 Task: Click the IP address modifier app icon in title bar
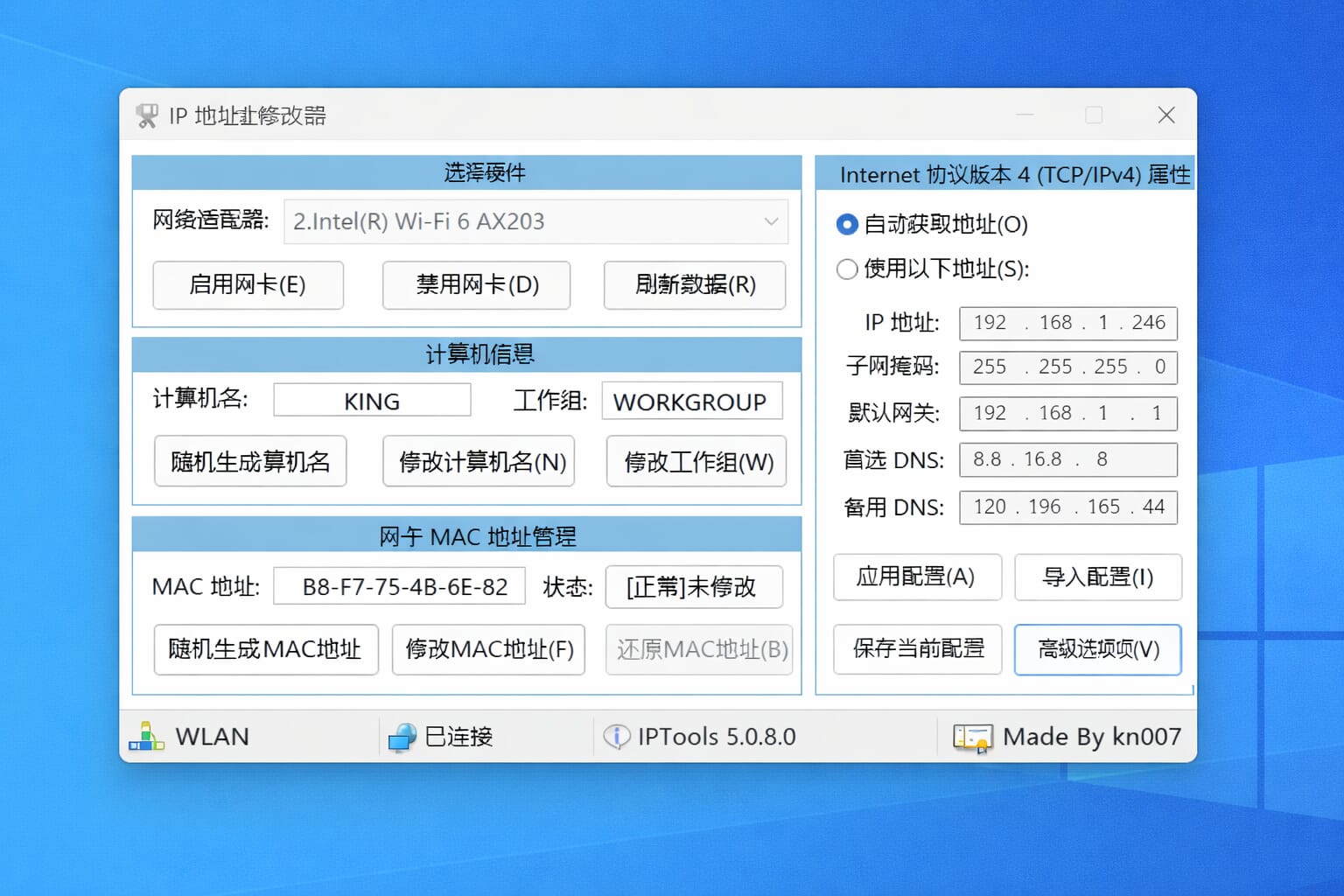click(146, 115)
